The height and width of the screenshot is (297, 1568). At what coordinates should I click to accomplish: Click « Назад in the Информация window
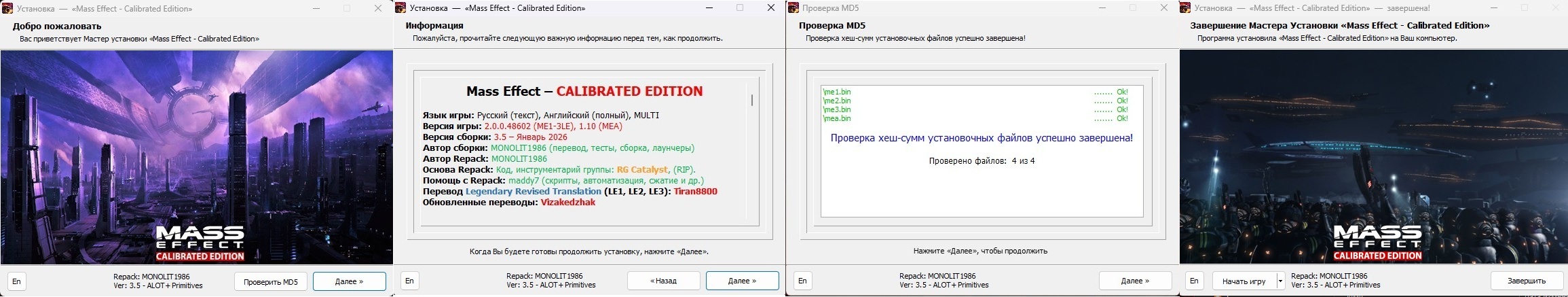coord(663,281)
